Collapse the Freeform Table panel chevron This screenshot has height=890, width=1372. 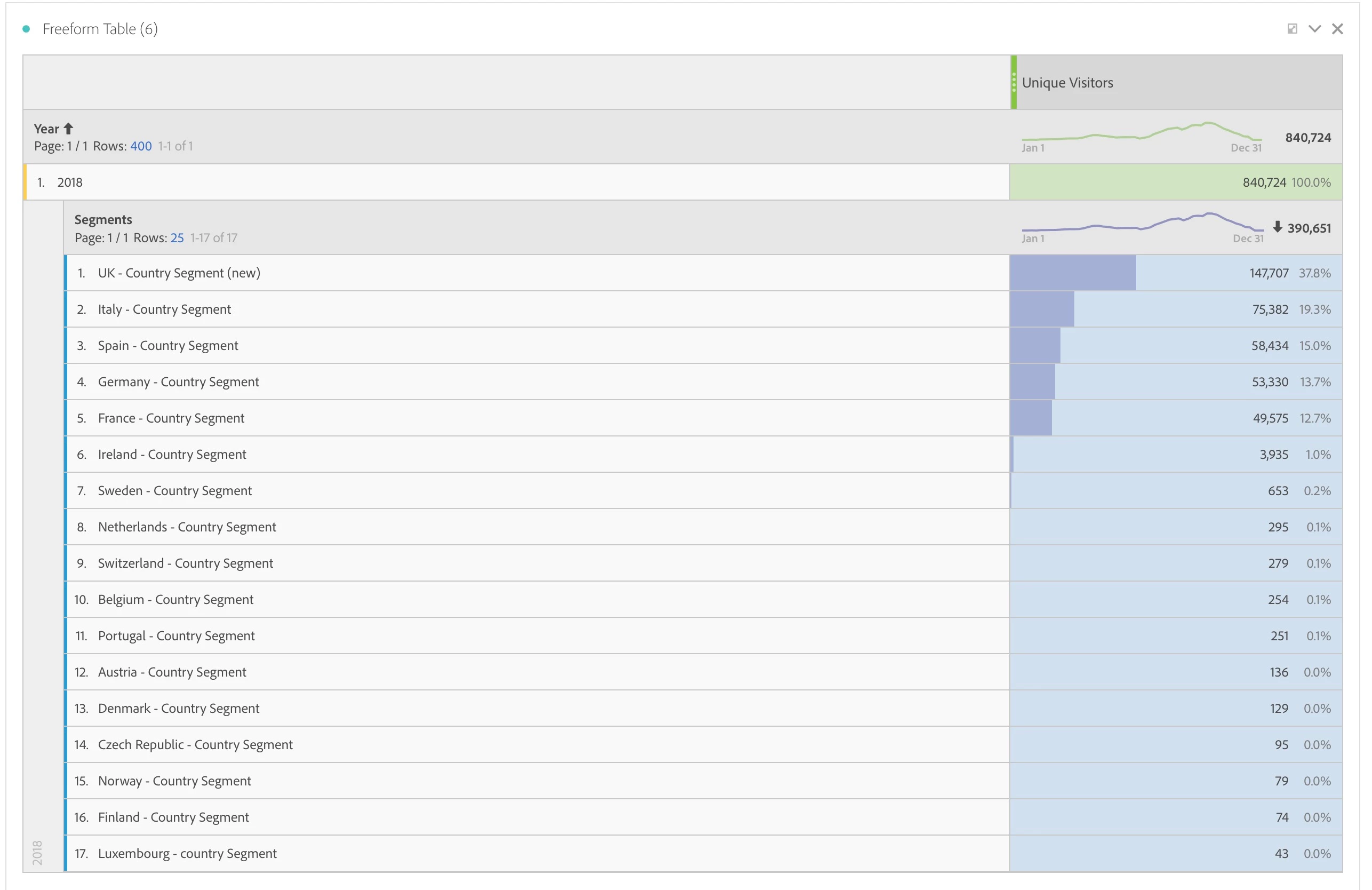click(x=1314, y=29)
